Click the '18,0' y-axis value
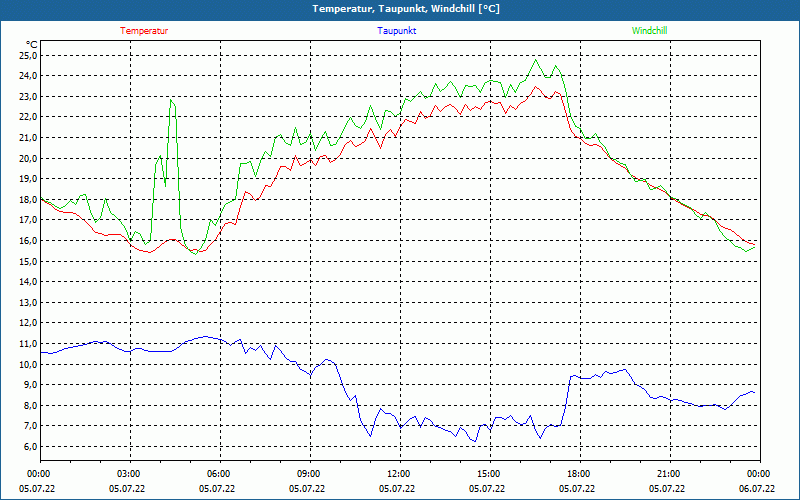Viewport: 800px width, 500px height. pos(29,199)
